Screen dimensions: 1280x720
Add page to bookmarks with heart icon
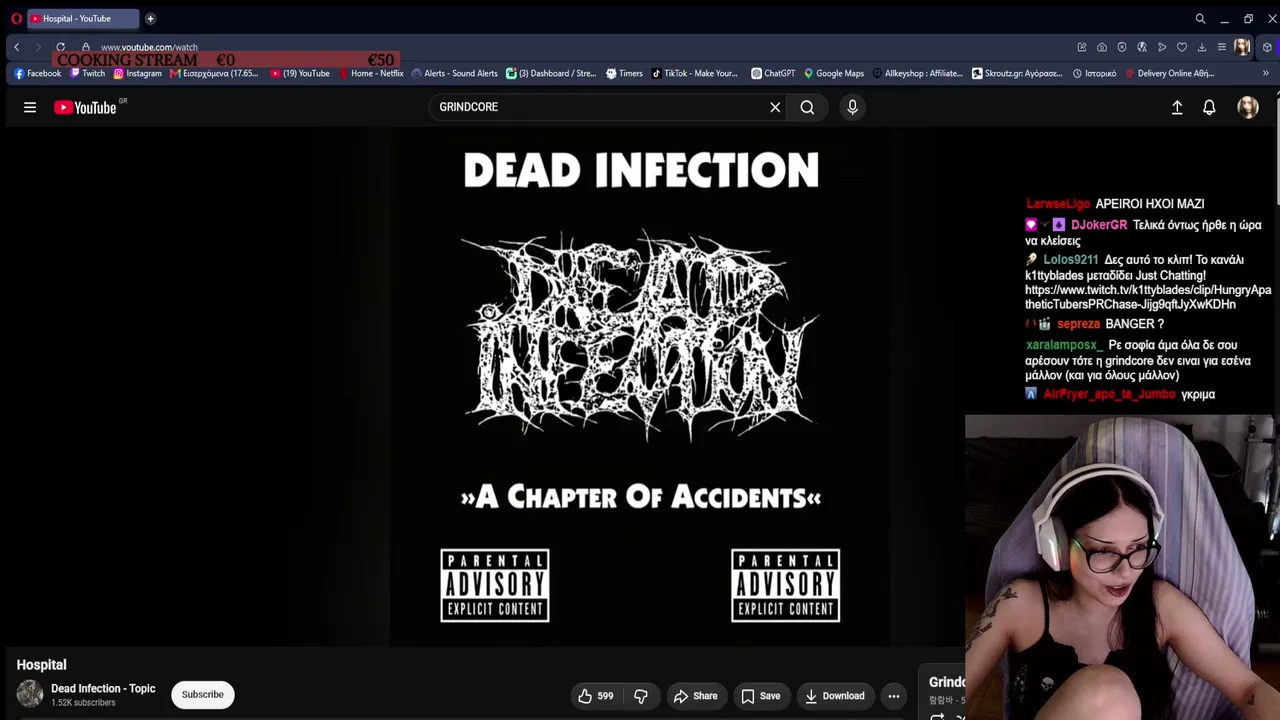[x=1182, y=47]
